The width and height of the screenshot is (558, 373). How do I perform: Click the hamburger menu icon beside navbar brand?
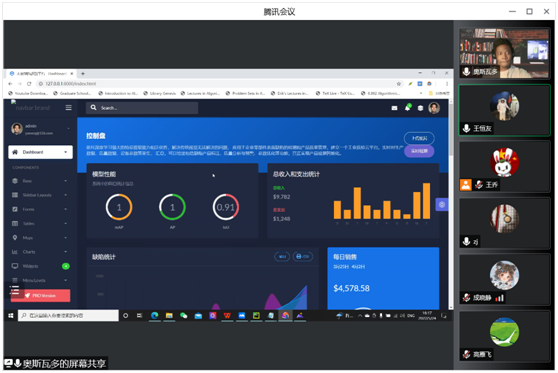[x=69, y=107]
